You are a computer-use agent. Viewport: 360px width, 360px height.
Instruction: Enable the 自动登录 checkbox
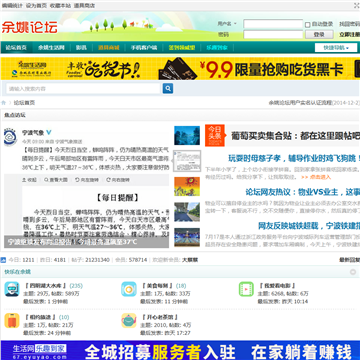click(x=307, y=24)
